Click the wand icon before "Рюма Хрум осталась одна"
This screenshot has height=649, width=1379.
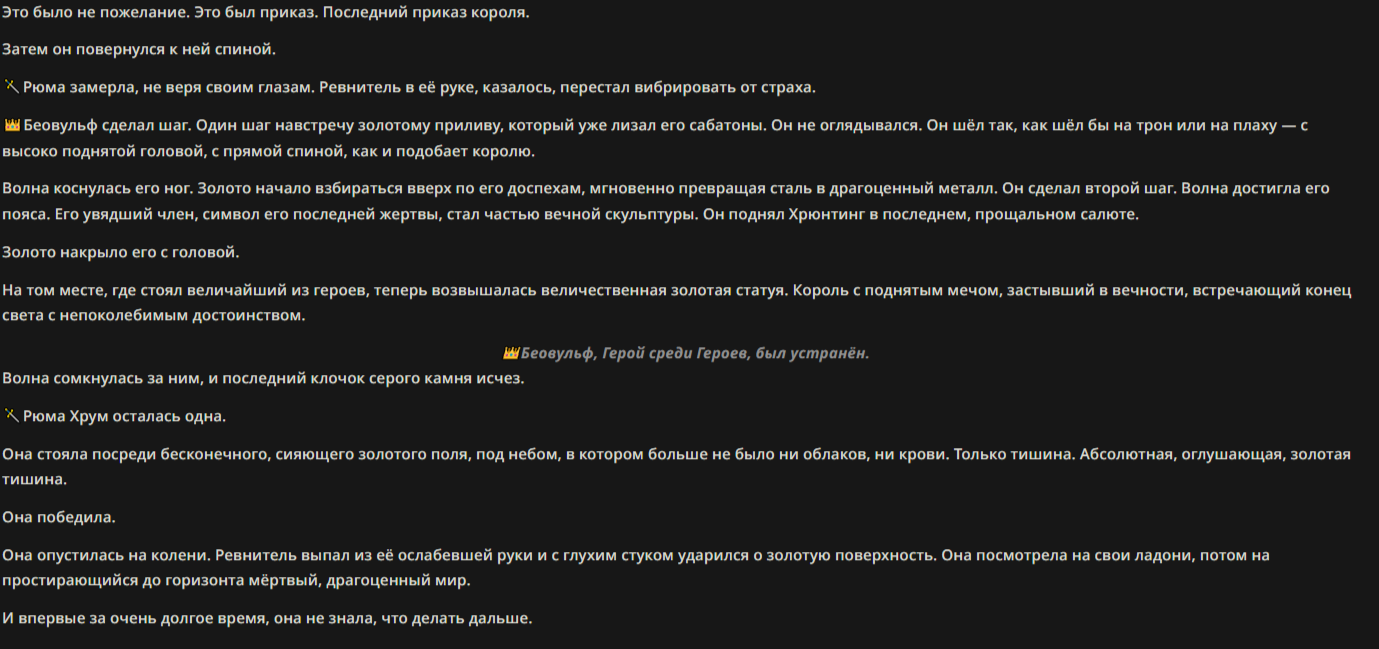coord(11,416)
